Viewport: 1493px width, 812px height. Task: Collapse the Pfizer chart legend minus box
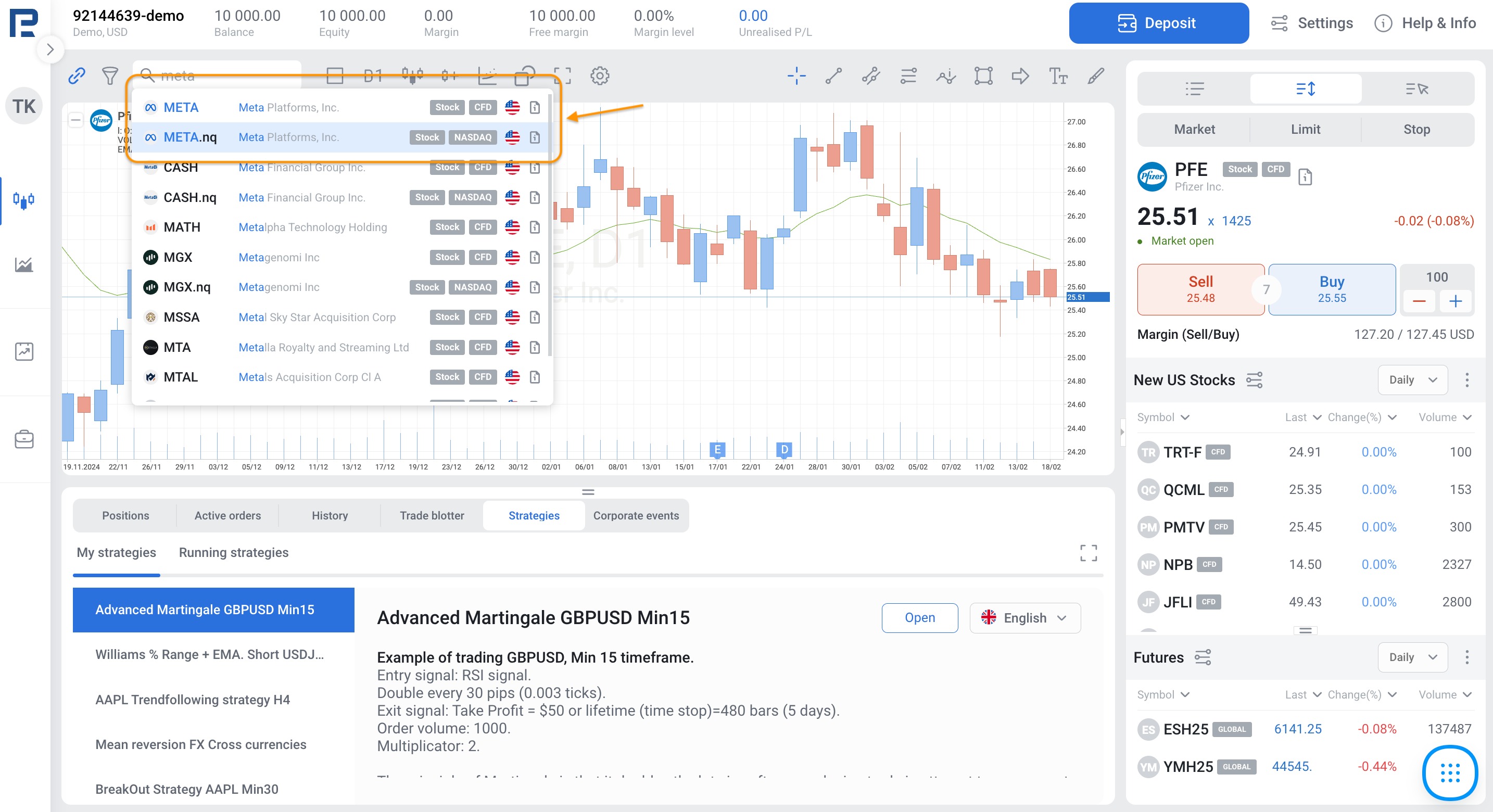click(x=75, y=120)
